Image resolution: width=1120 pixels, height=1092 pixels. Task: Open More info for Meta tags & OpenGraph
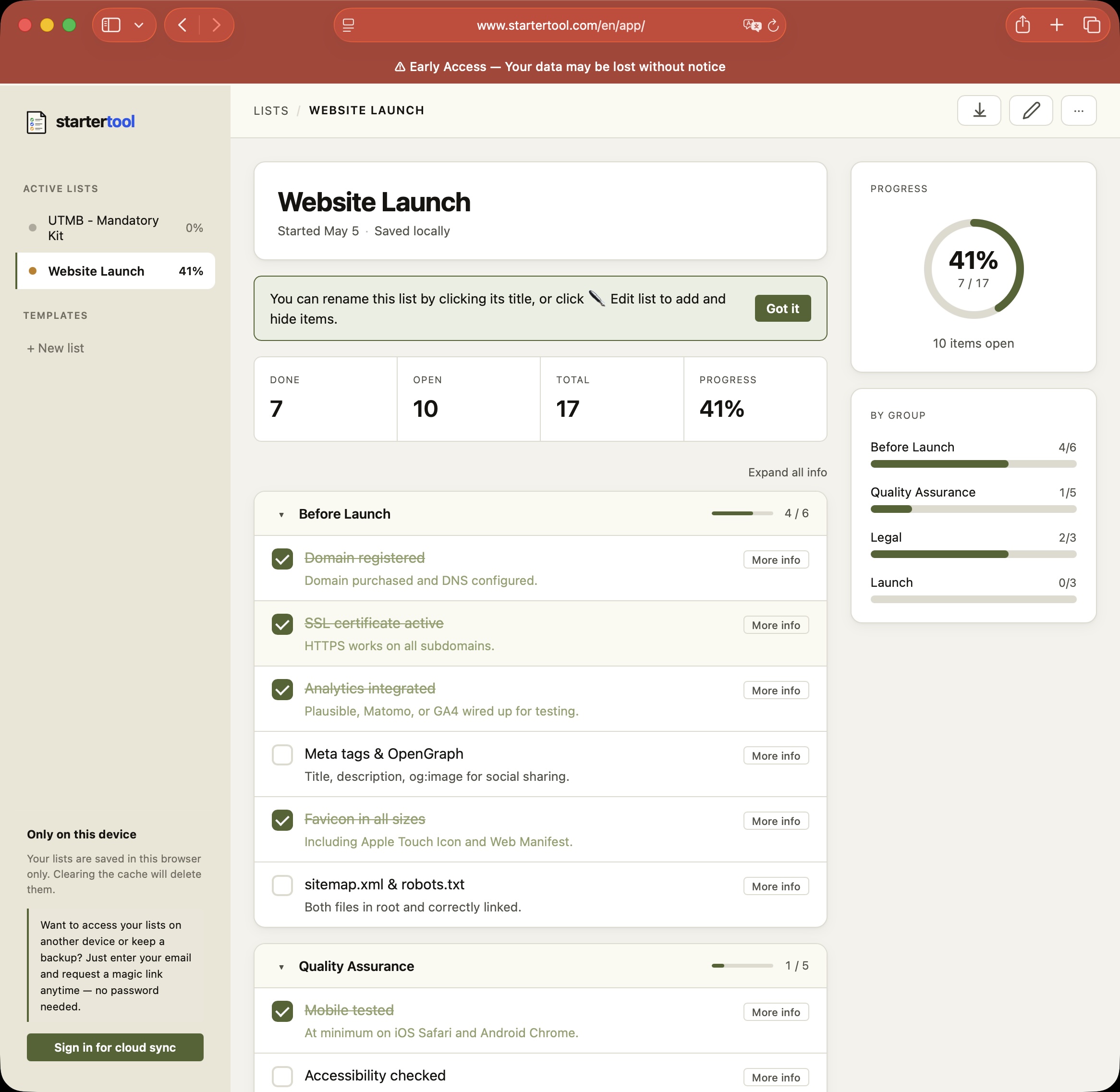click(776, 756)
